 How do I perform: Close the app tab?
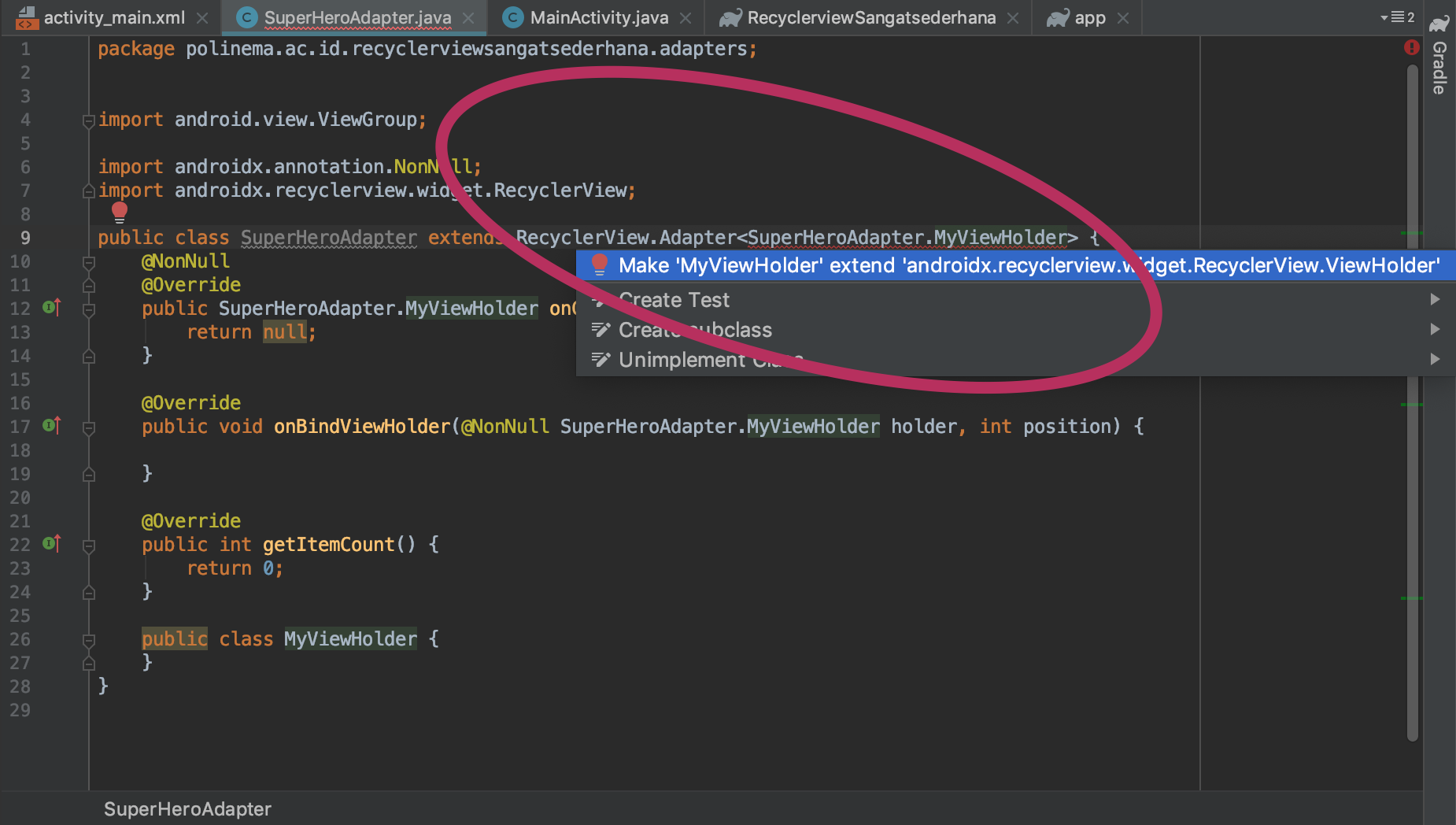click(x=1123, y=17)
